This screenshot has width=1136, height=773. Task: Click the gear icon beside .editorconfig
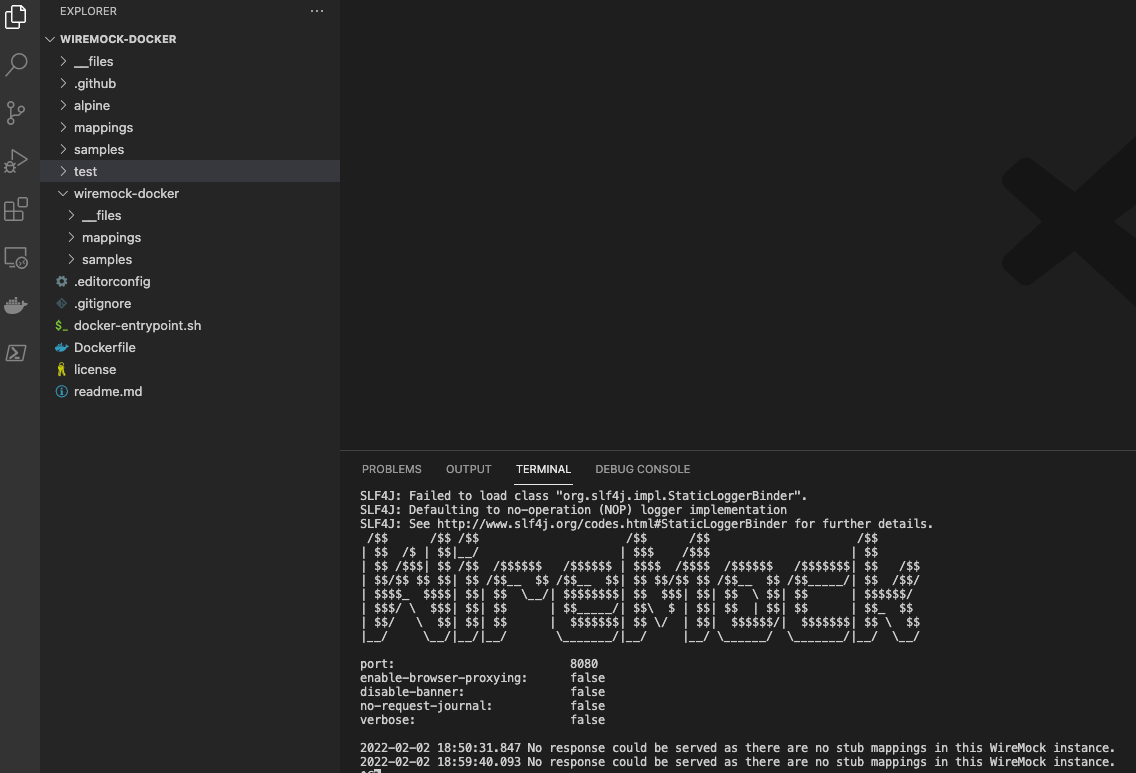pyautogui.click(x=62, y=281)
